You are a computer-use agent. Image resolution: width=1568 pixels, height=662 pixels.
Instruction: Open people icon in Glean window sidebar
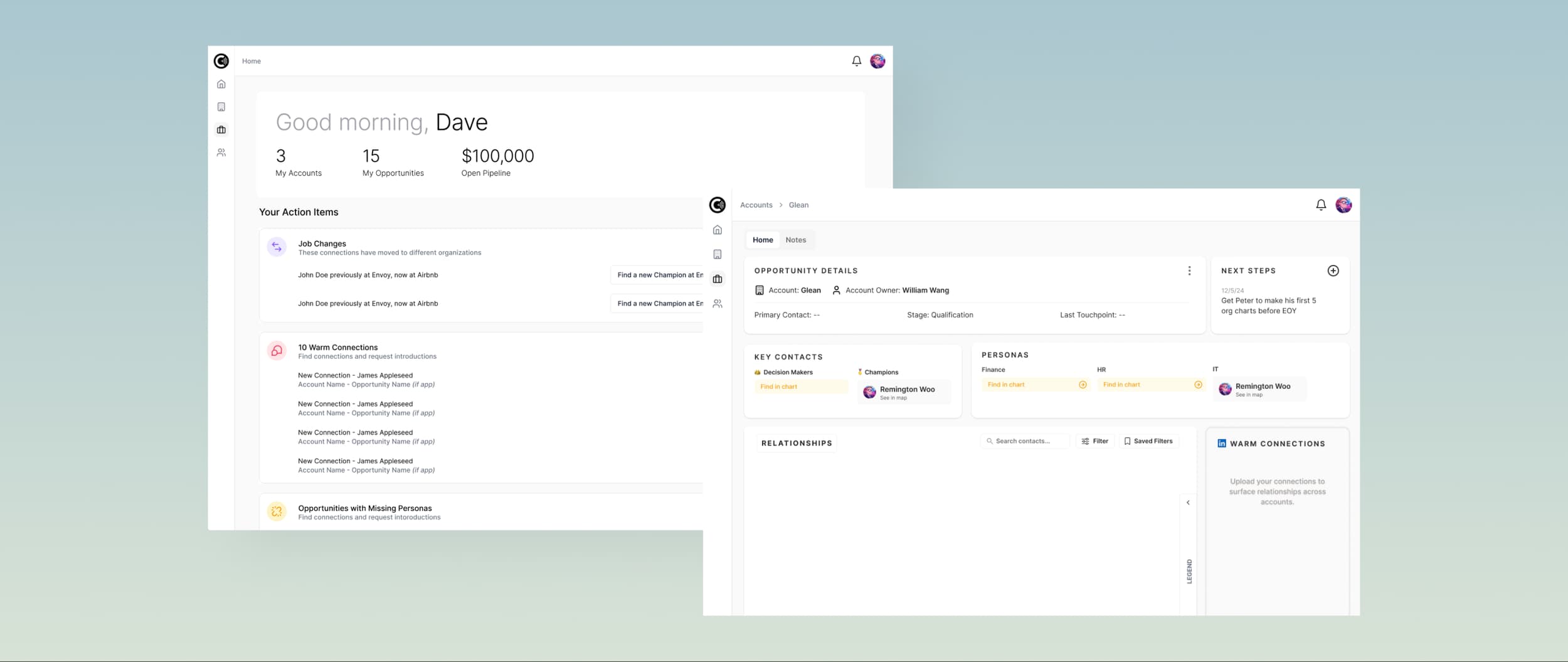point(717,304)
